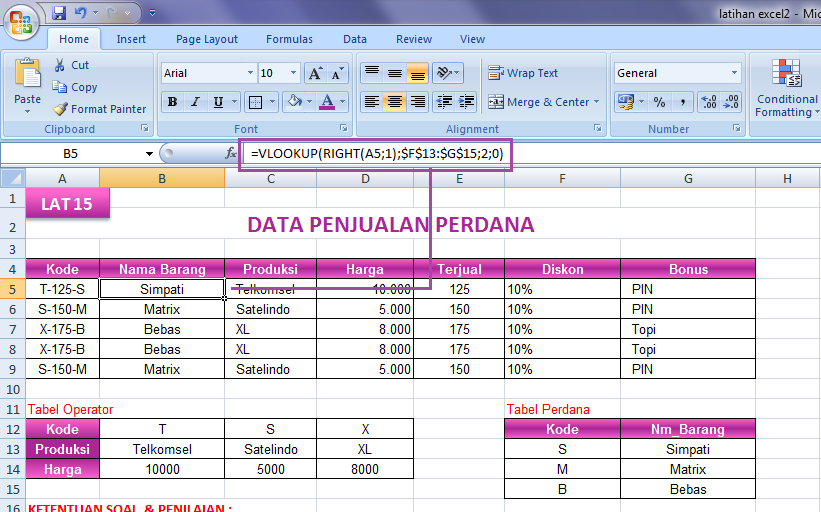Save the workbook using the floppy icon

click(59, 12)
